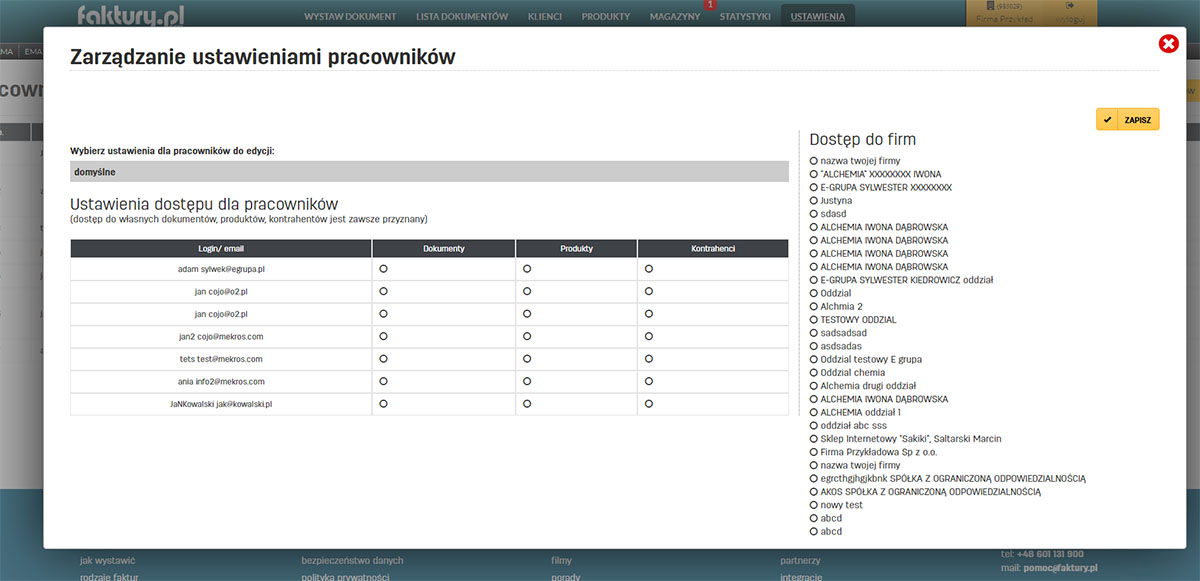
Task: Click the red notification badge above Magazyny
Action: tap(710, 5)
